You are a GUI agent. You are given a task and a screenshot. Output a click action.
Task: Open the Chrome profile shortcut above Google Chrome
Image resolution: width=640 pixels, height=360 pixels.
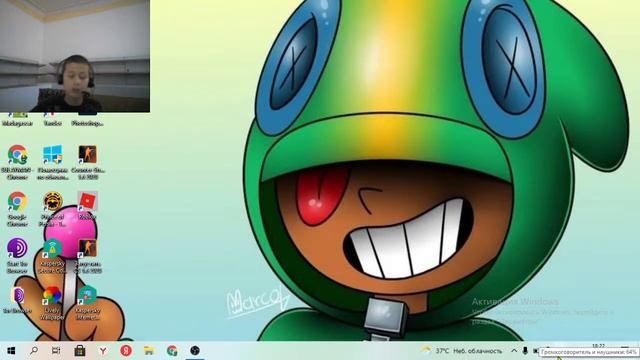[x=18, y=162]
